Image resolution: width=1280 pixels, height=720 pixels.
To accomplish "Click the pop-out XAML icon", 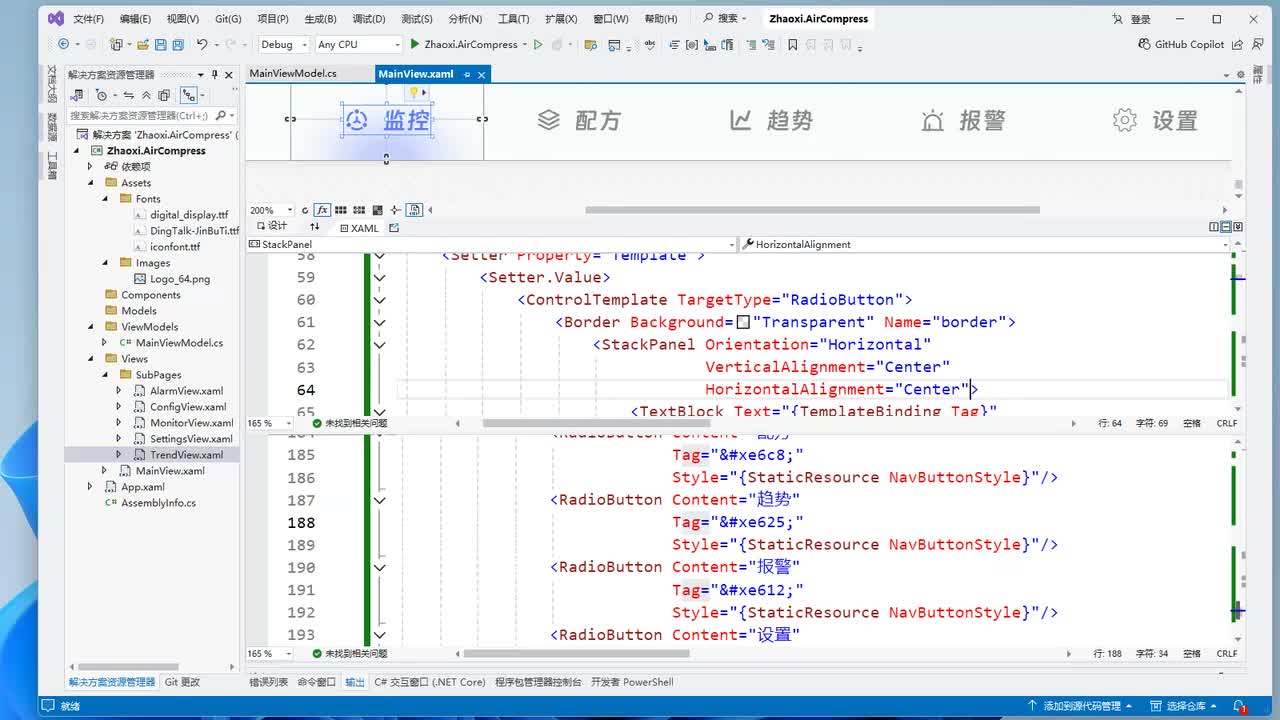I will coord(394,228).
